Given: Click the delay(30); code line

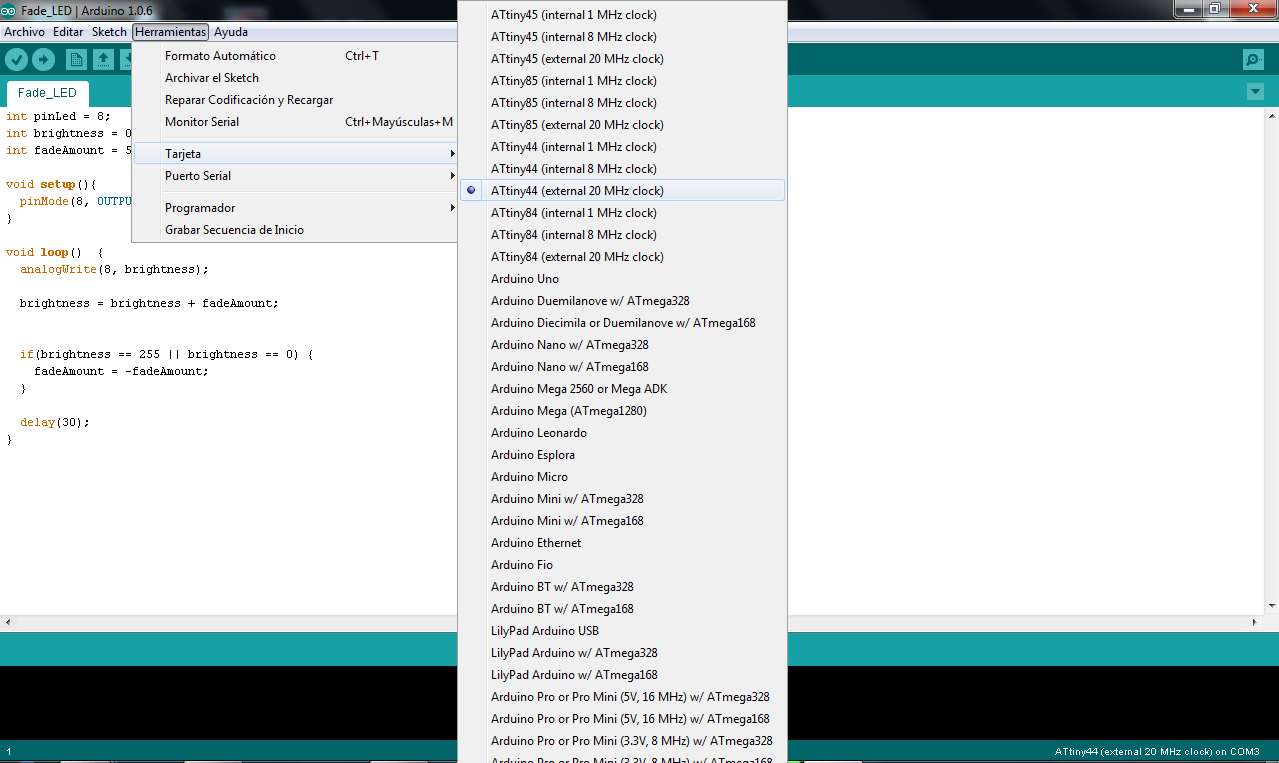Looking at the screenshot, I should 55,422.
